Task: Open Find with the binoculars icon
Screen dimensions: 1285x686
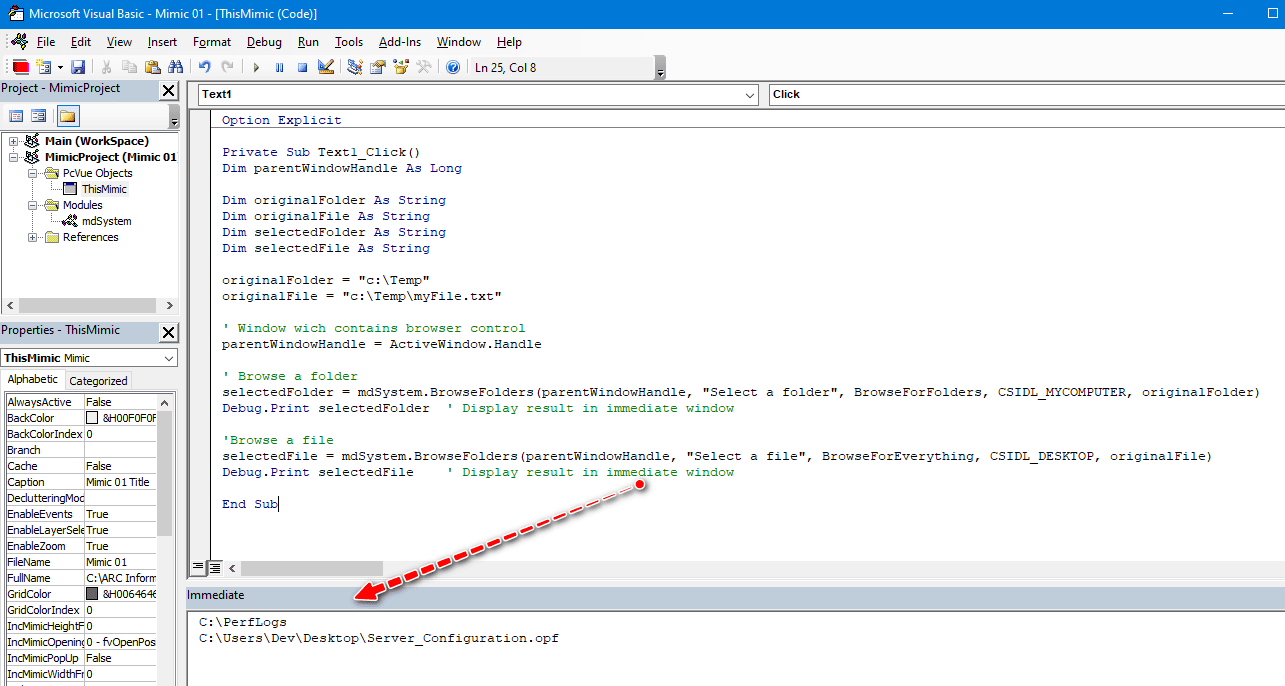Action: click(x=176, y=67)
